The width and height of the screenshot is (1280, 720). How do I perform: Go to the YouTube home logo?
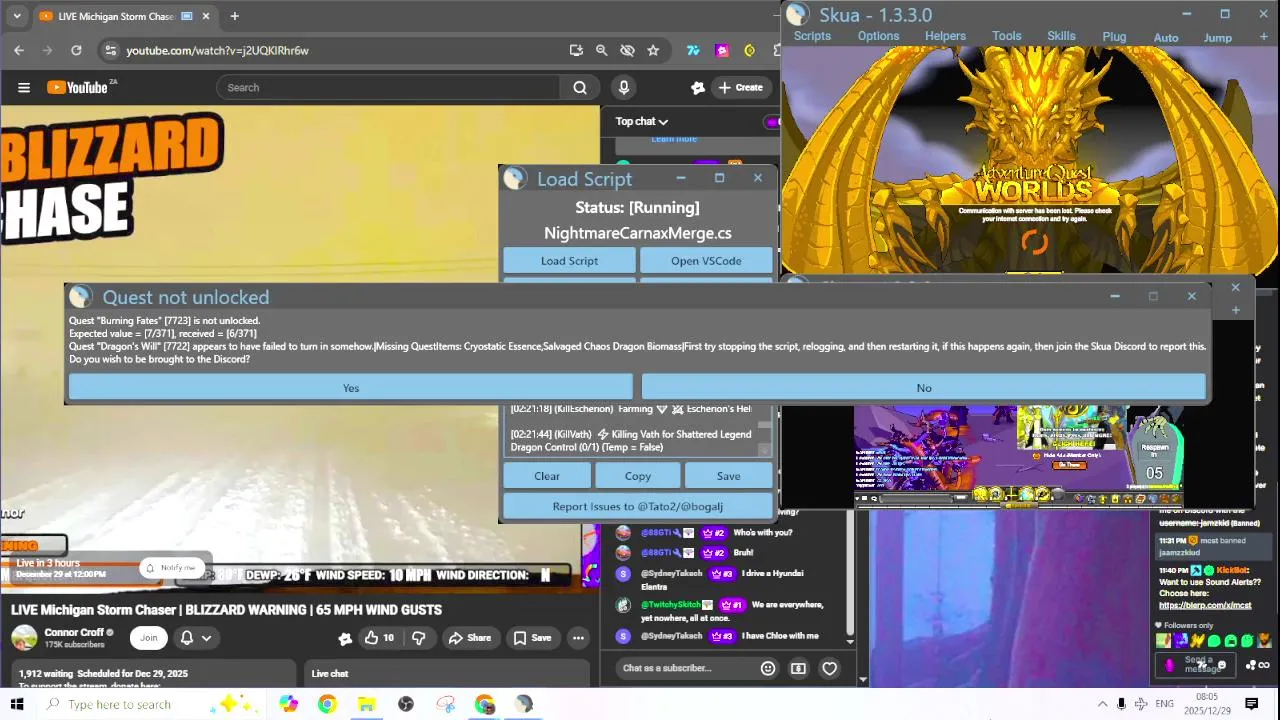[79, 87]
